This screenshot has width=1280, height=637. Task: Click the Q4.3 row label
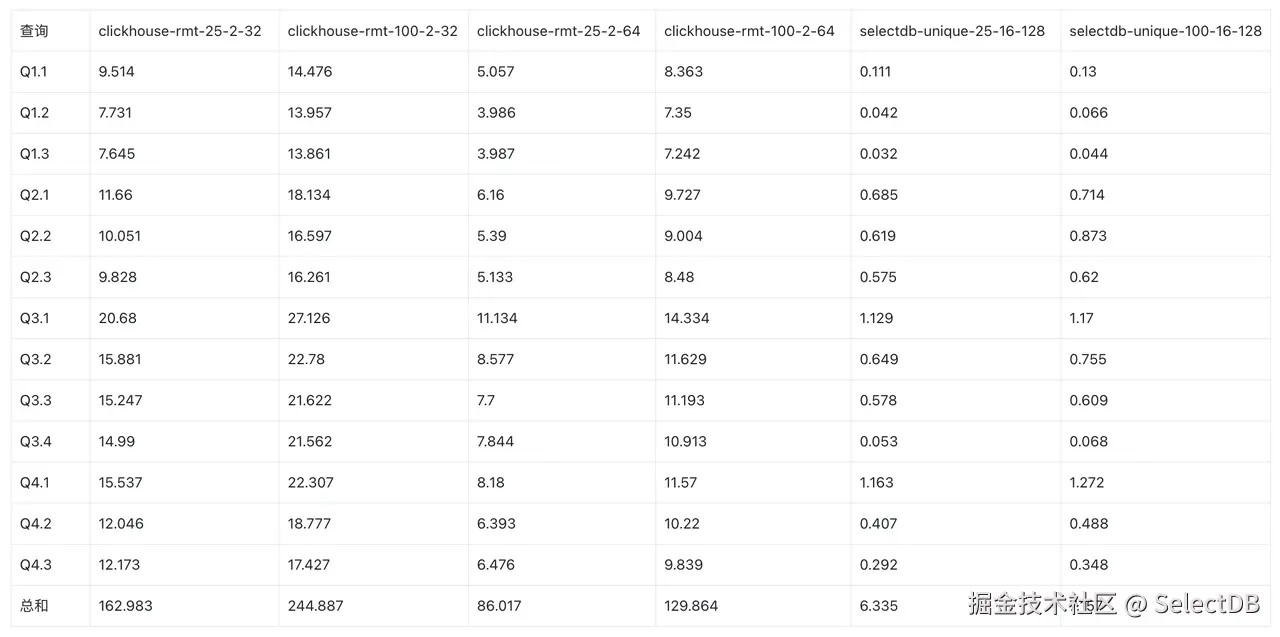(x=36, y=564)
